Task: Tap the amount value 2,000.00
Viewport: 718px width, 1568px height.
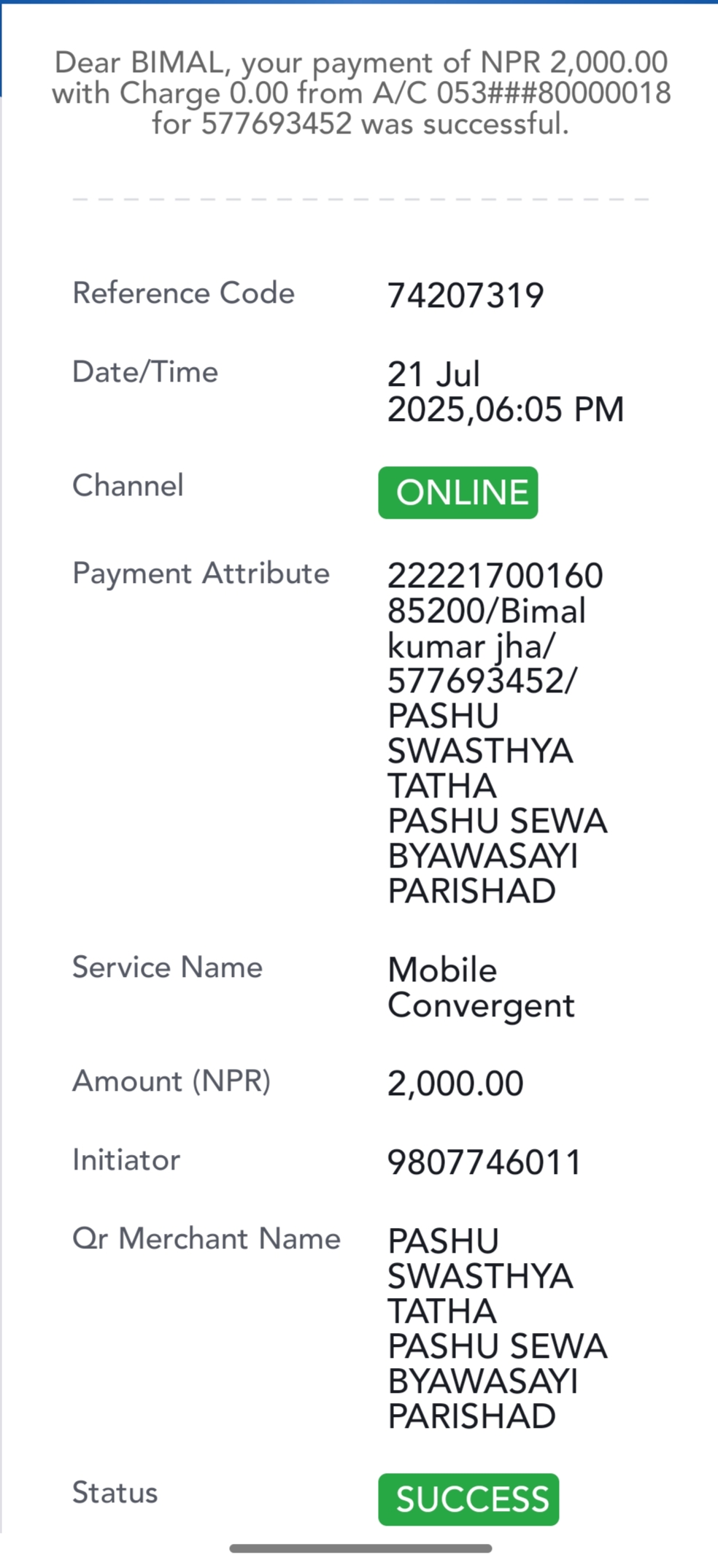Action: [x=455, y=1084]
